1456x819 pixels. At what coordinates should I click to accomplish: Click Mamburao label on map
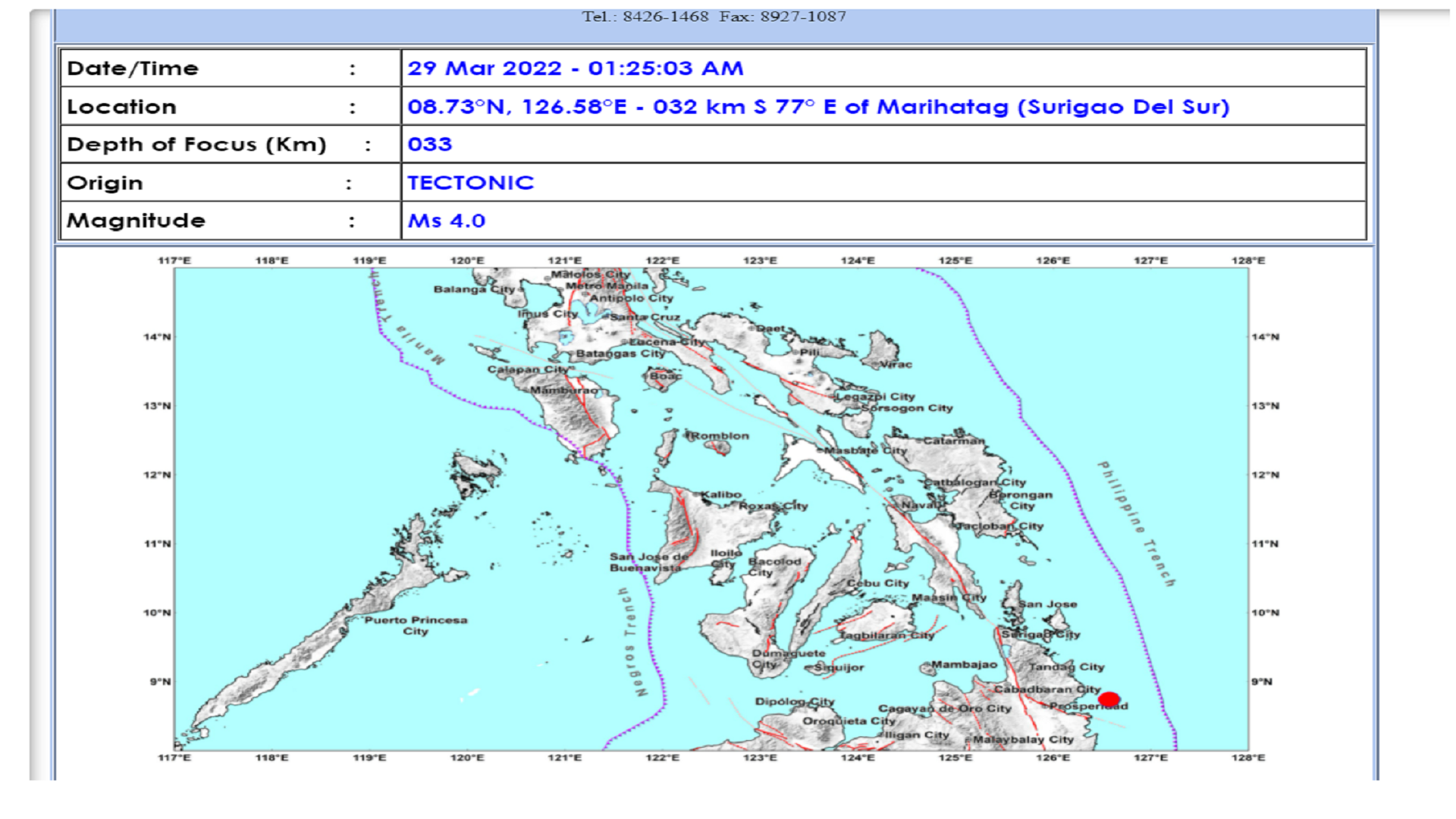(x=563, y=390)
